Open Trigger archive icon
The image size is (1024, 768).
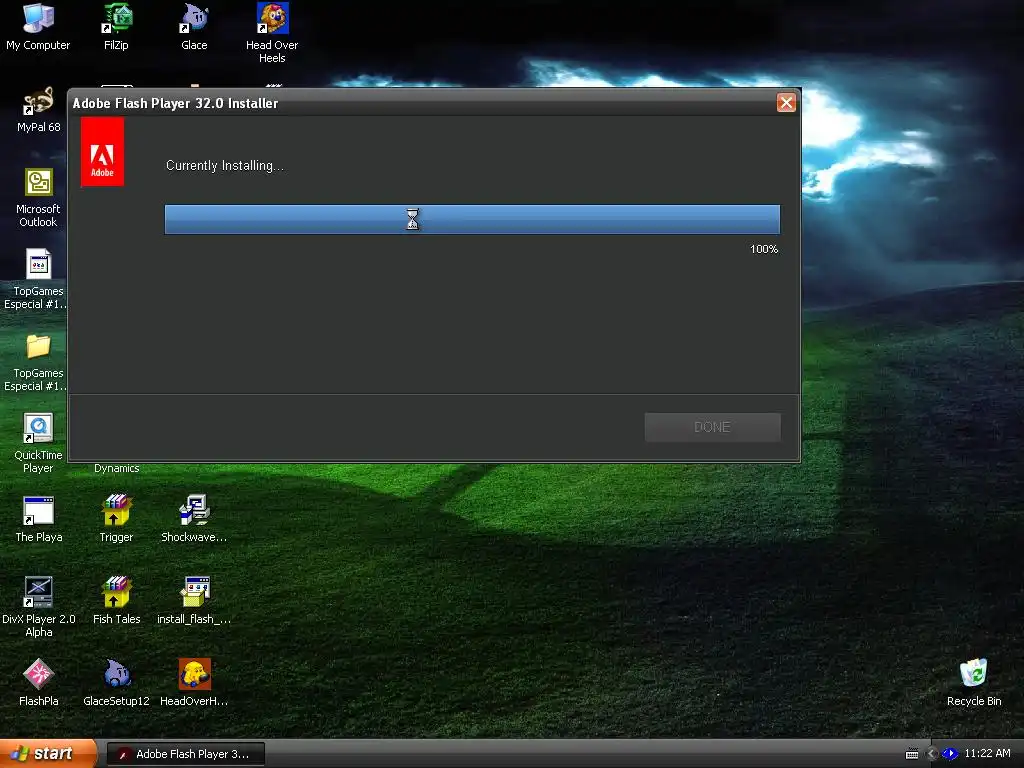coord(116,520)
